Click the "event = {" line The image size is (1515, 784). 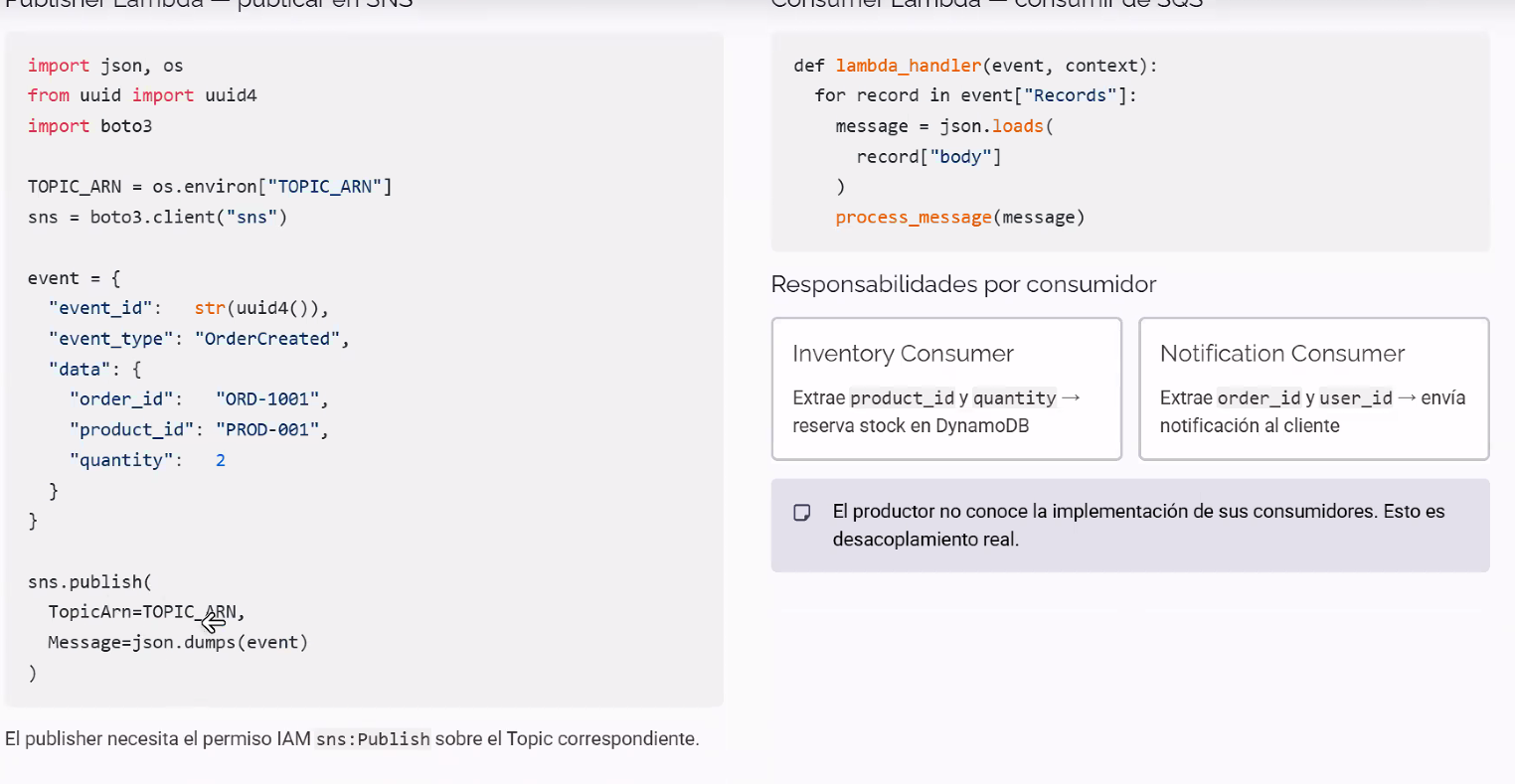(74, 278)
